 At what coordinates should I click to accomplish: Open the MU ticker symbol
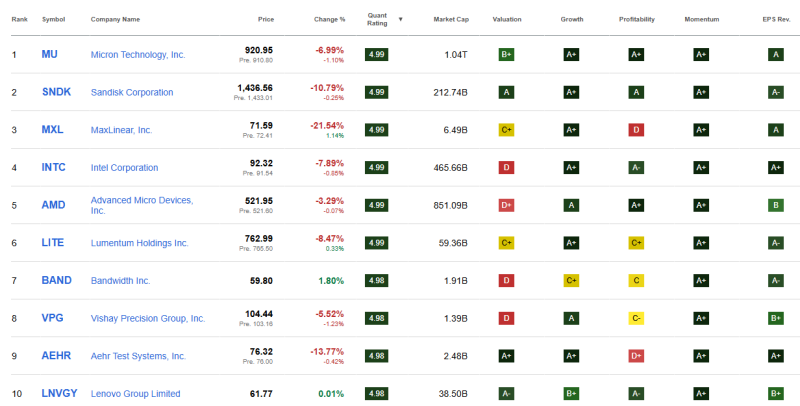[49, 54]
